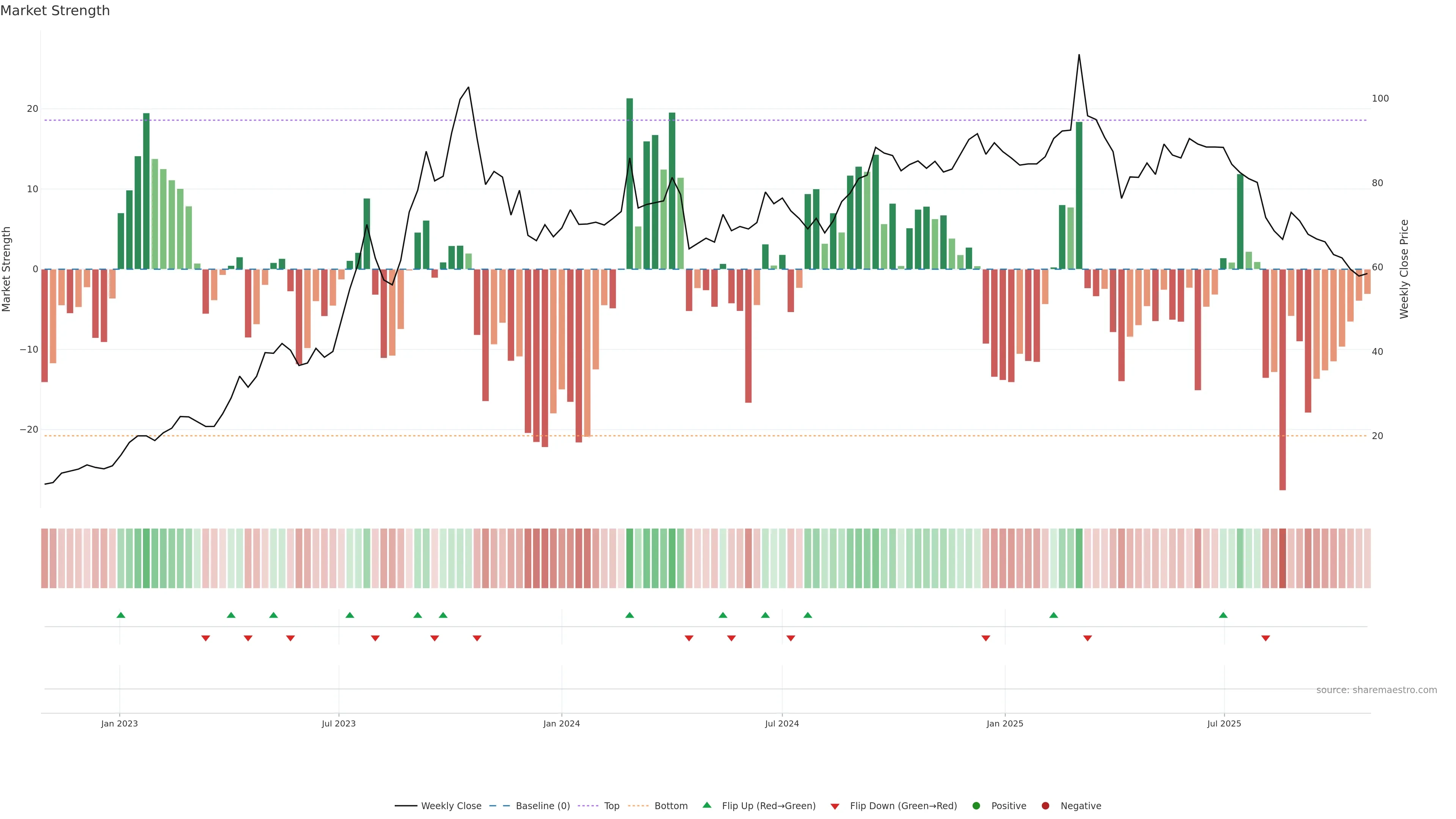Click the Flip Up green triangle legend icon
Screen dimensions: 1456x819
[x=706, y=805]
